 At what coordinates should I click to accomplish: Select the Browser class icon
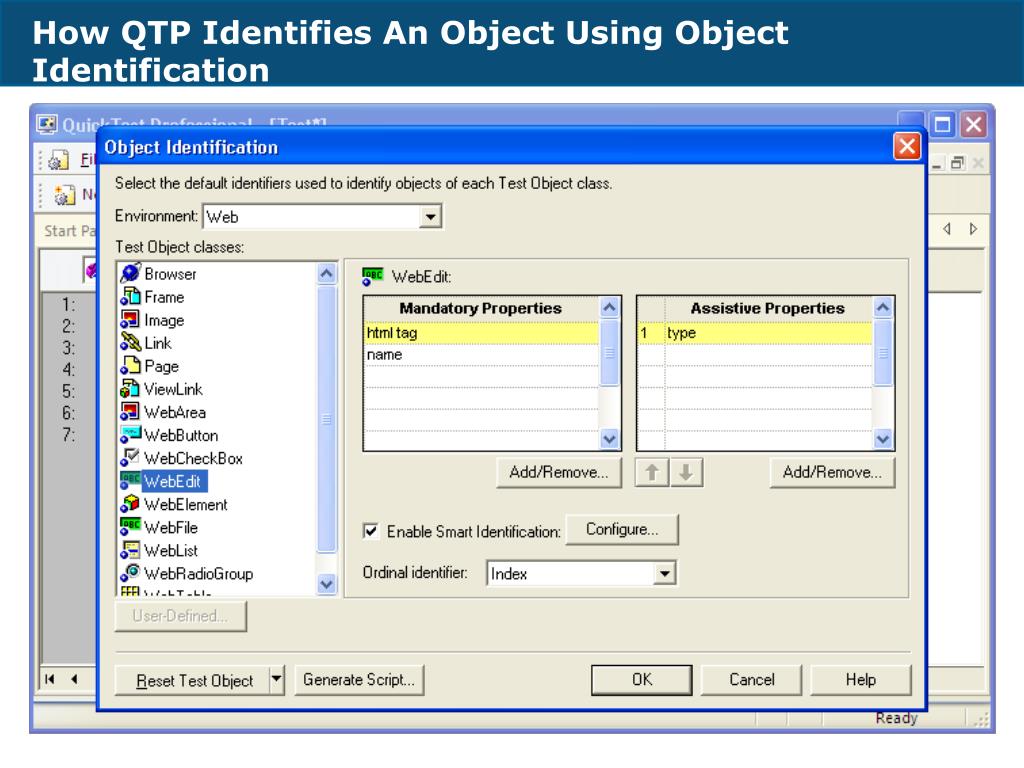(x=131, y=273)
